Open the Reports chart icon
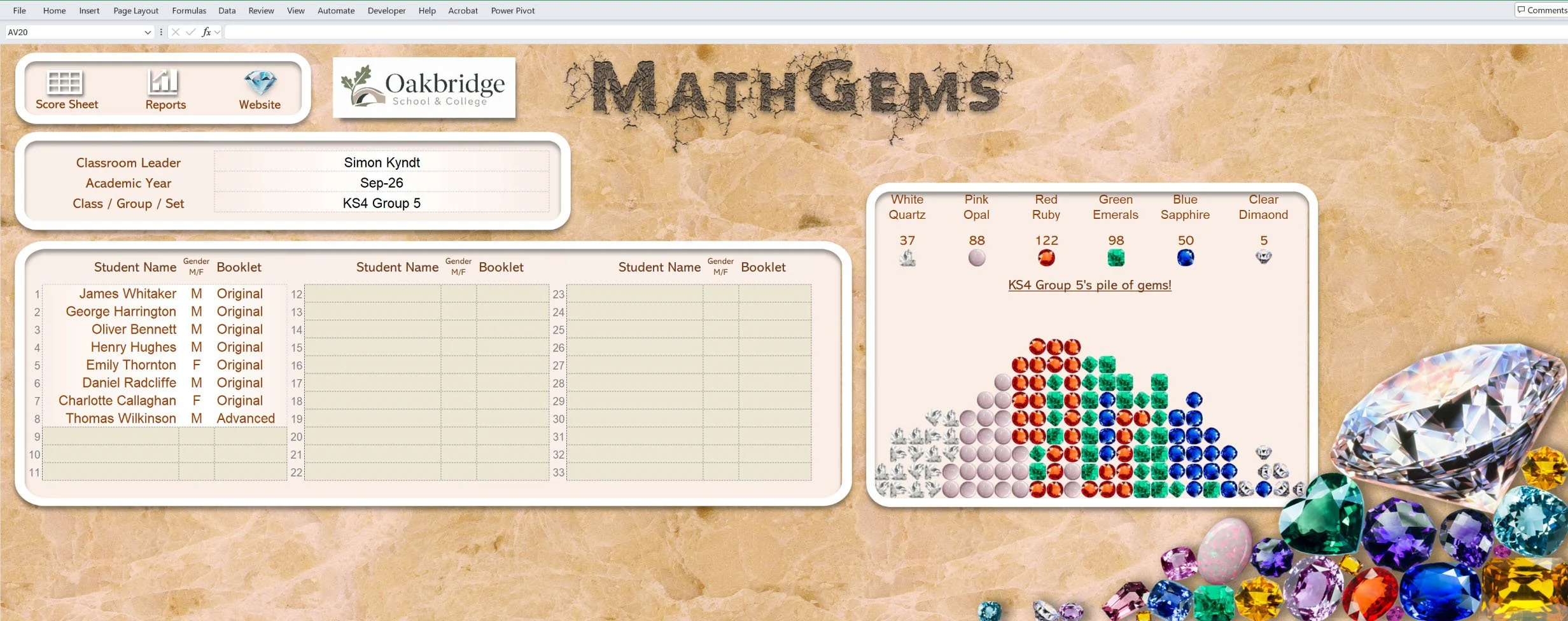The image size is (1568, 621). click(x=163, y=83)
